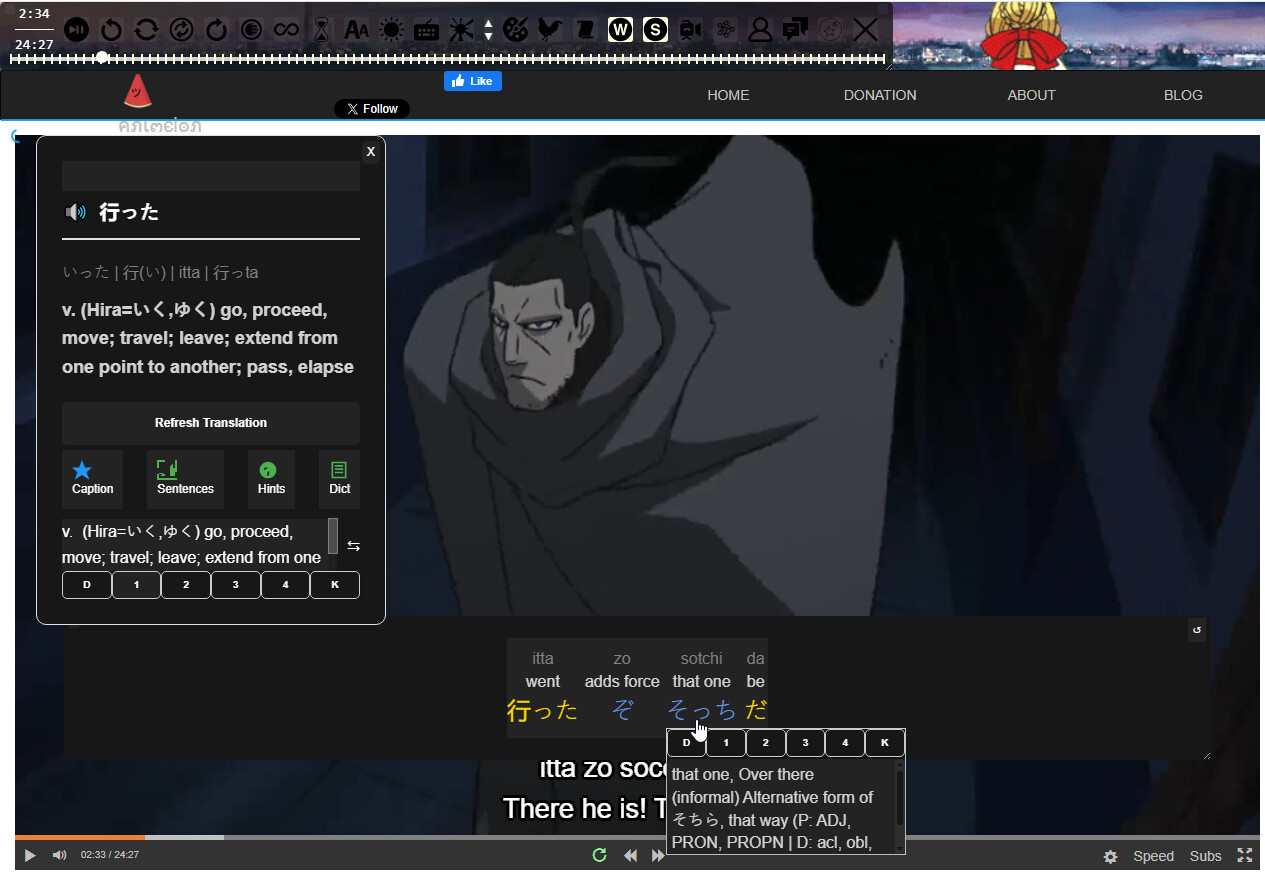Play audio for 行った with the speaker icon
This screenshot has width=1265, height=878.
tap(75, 212)
